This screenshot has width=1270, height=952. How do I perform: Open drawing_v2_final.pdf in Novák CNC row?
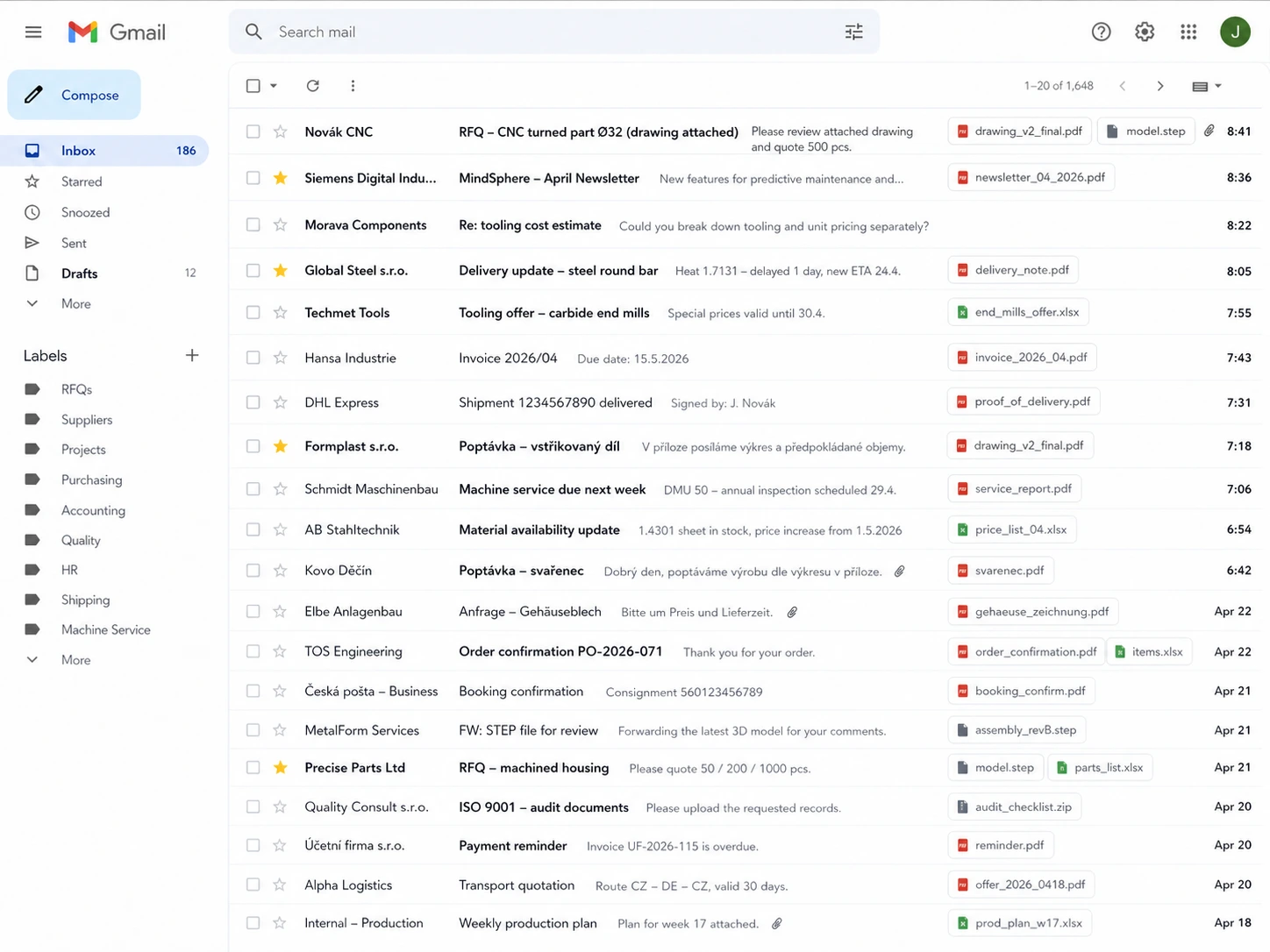1020,131
